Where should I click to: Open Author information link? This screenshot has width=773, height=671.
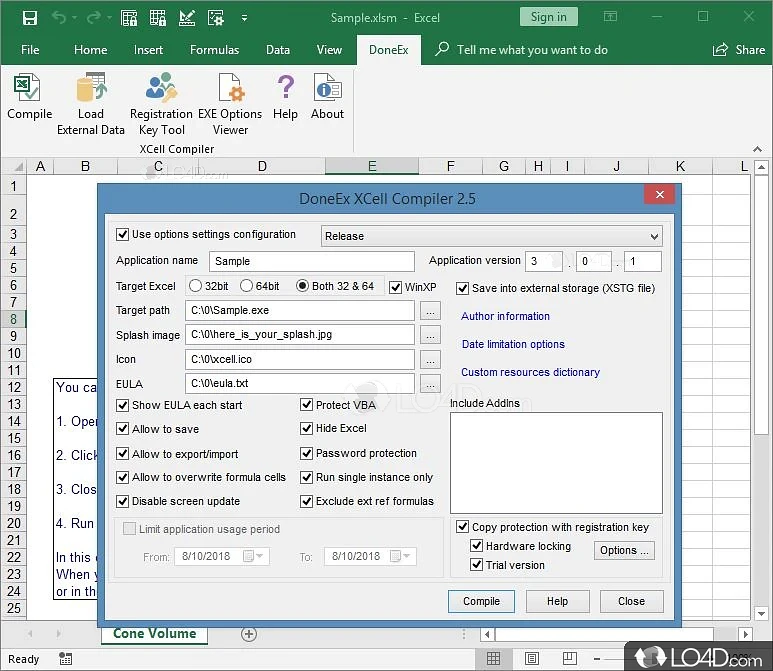pos(505,316)
